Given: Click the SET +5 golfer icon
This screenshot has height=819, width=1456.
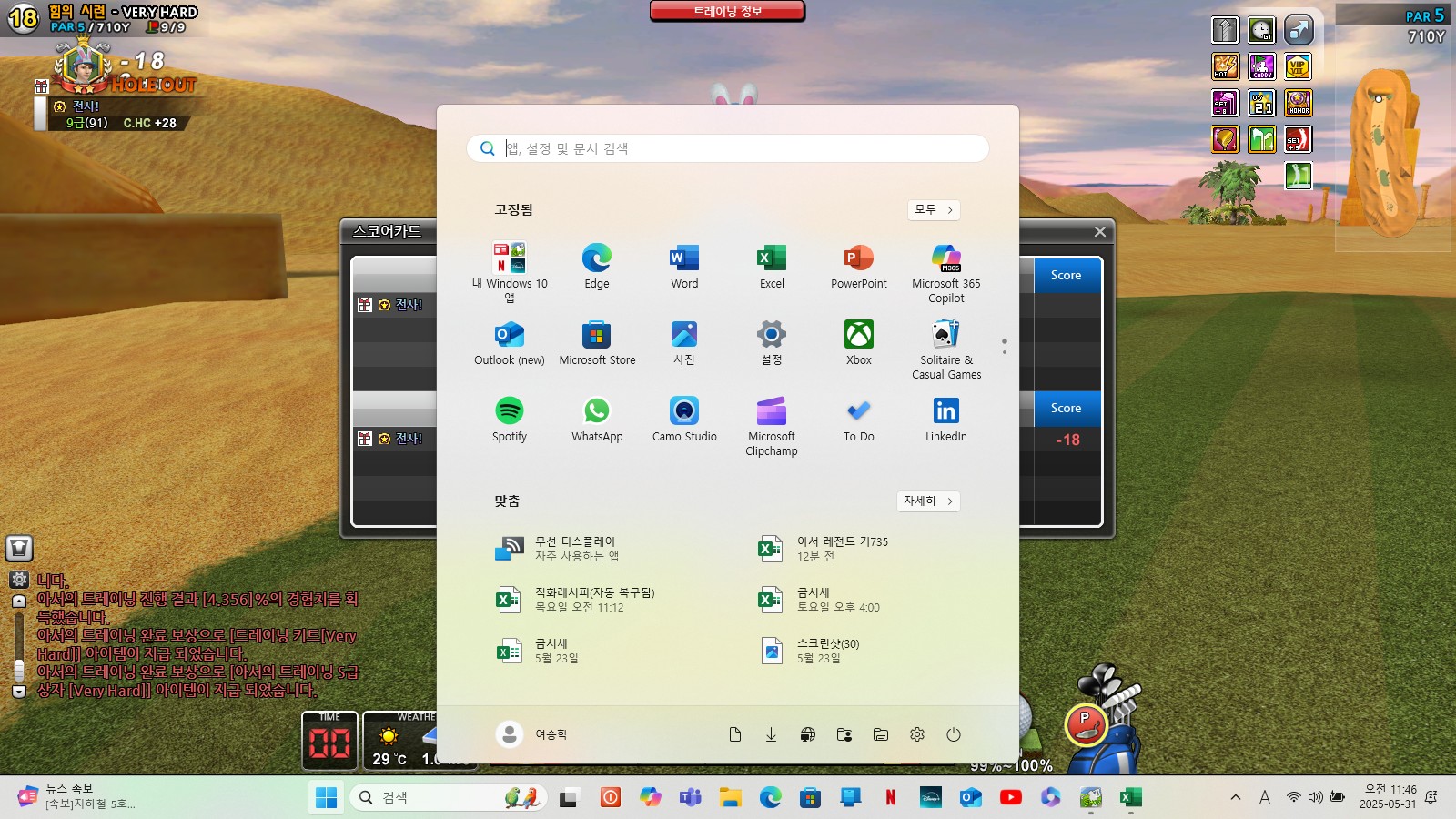Looking at the screenshot, I should point(1299,139).
